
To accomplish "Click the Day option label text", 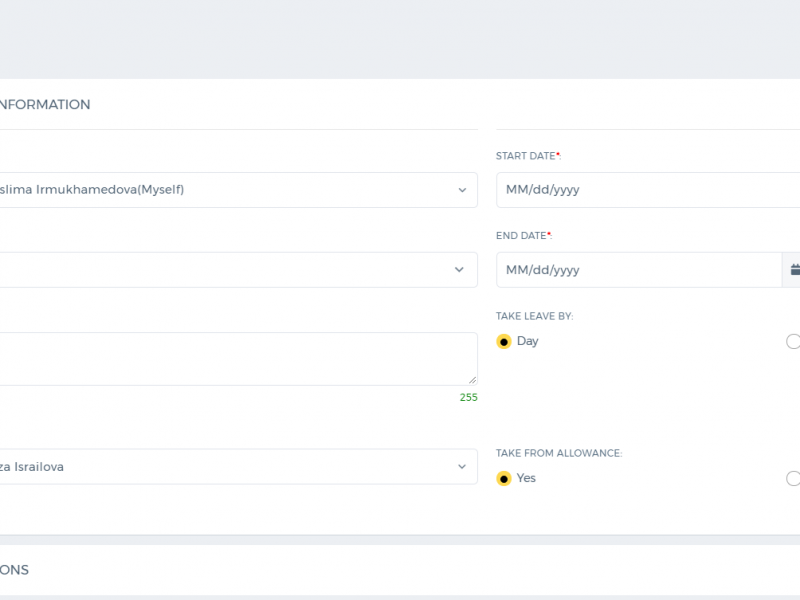I will tap(528, 341).
